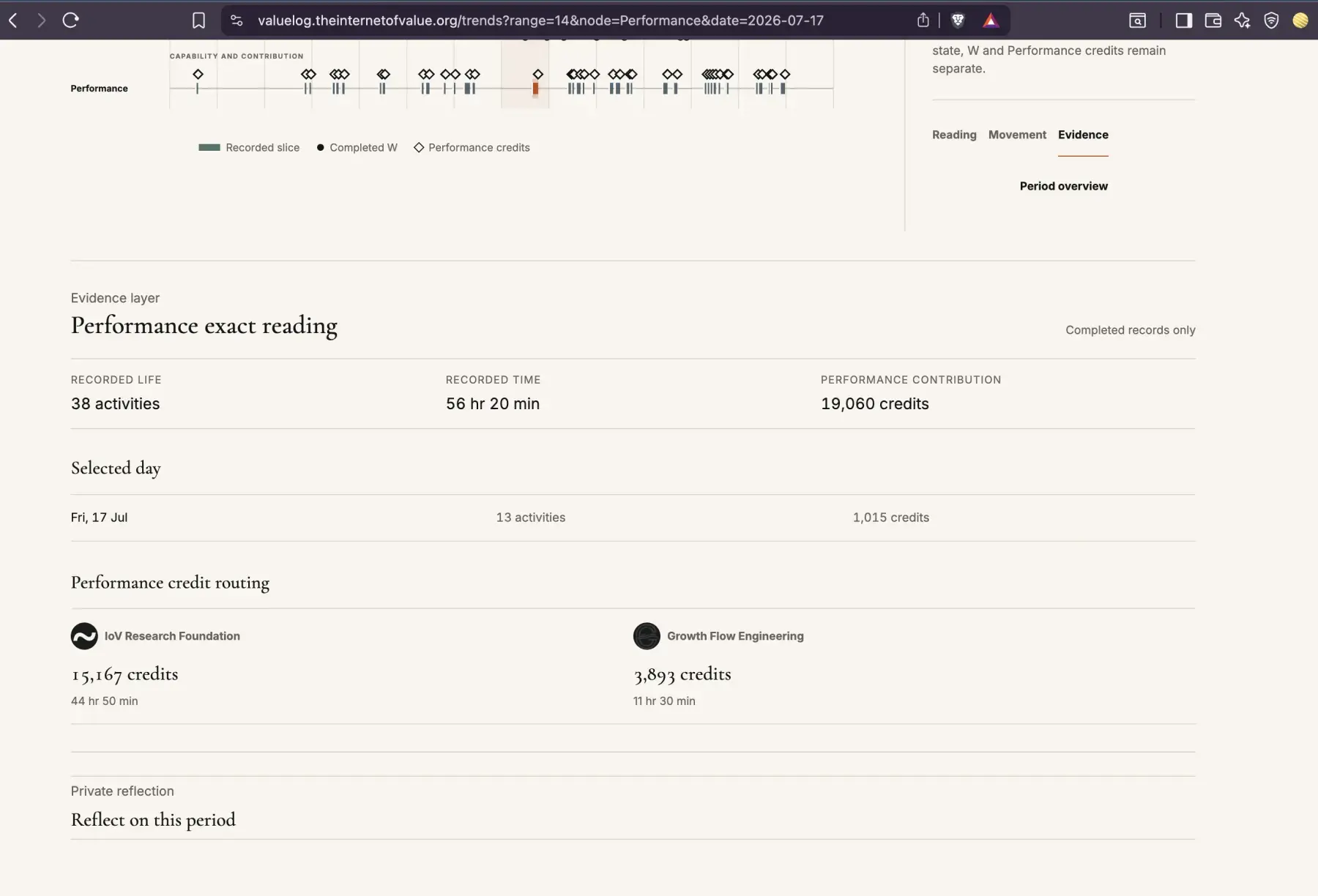Open the yellow profile avatar icon
The width and height of the screenshot is (1318, 896).
click(1300, 20)
